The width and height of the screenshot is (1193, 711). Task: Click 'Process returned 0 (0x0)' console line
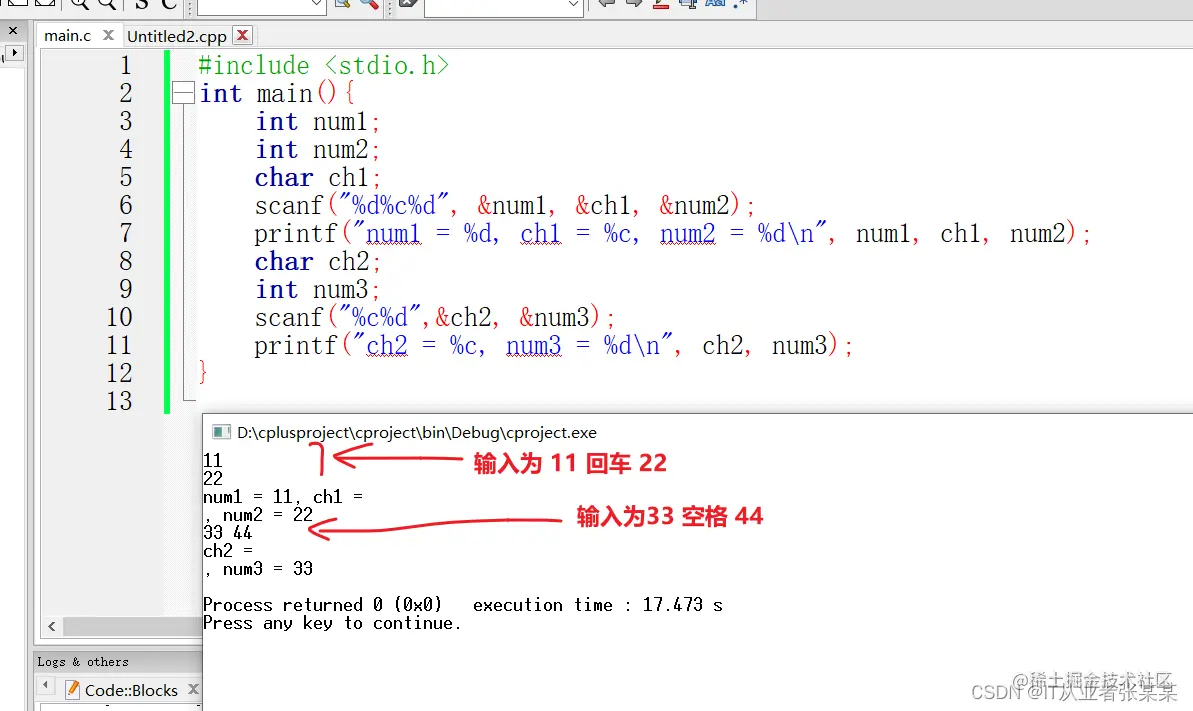pos(323,605)
